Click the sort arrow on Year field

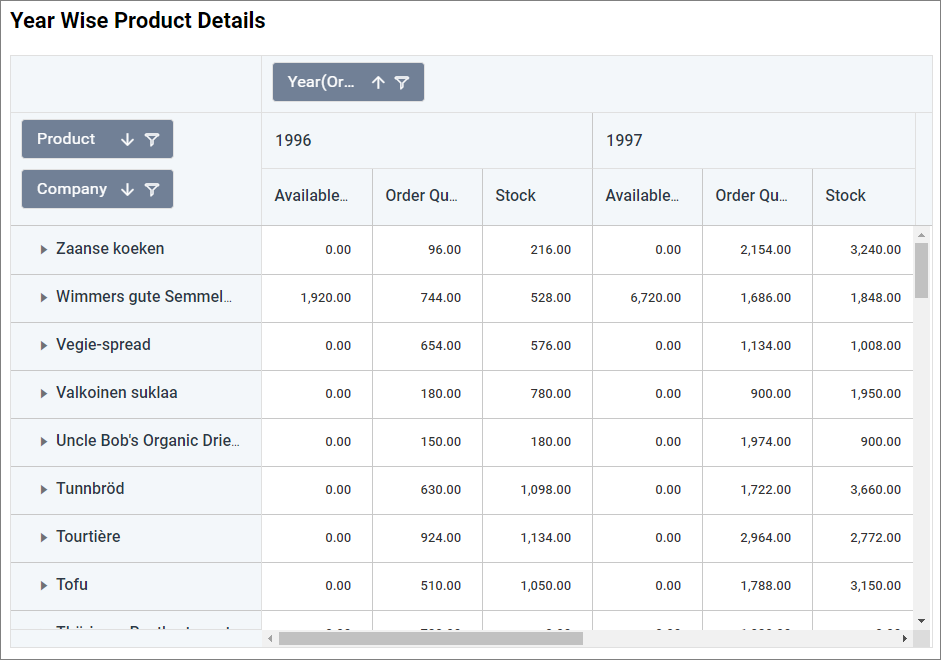click(x=378, y=83)
